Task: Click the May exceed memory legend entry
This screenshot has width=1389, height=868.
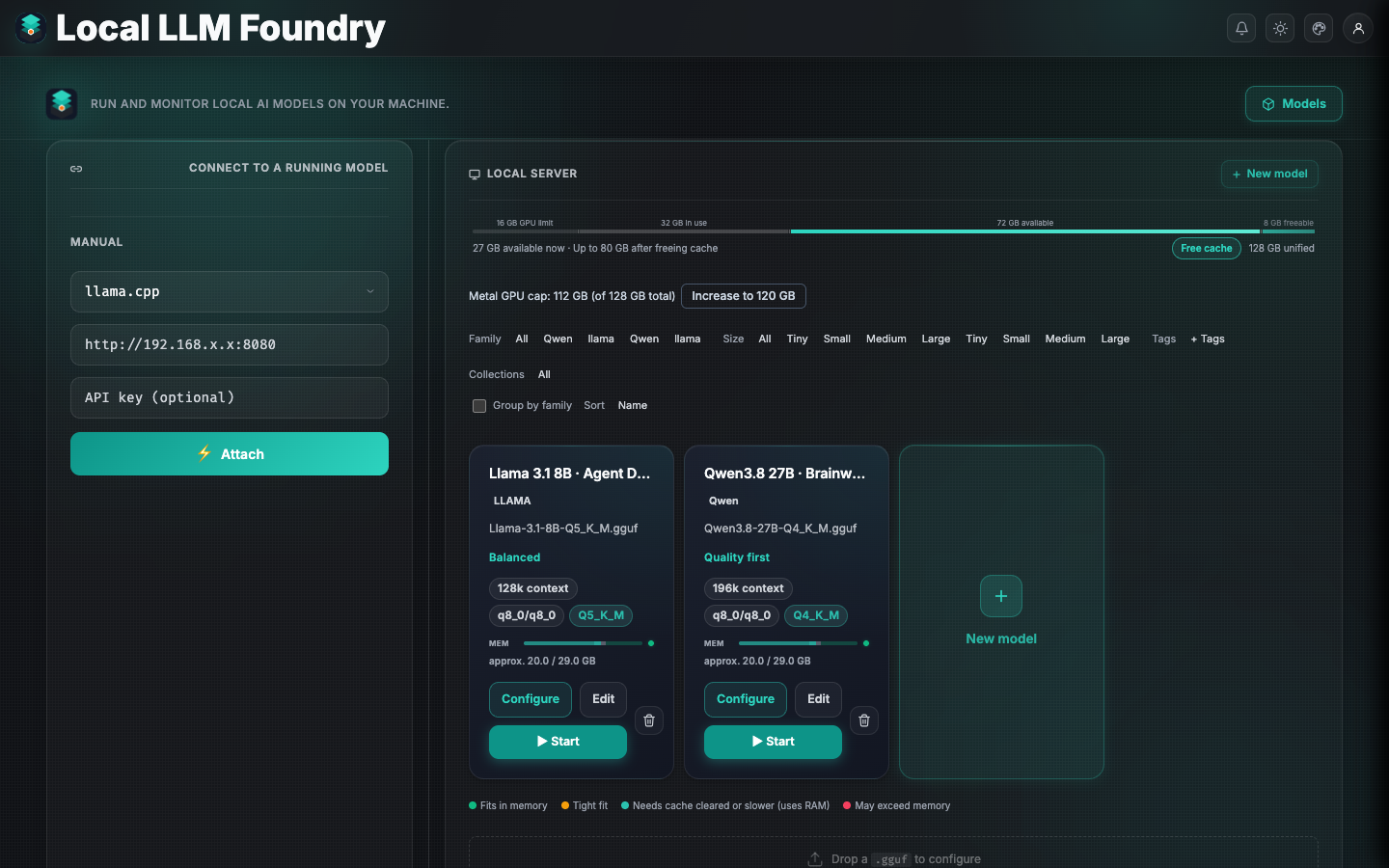Action: [x=896, y=805]
